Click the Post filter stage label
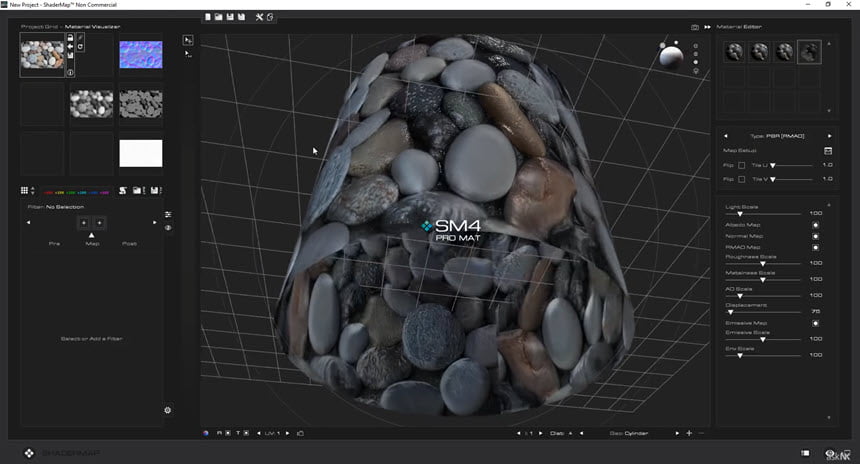 [129, 244]
